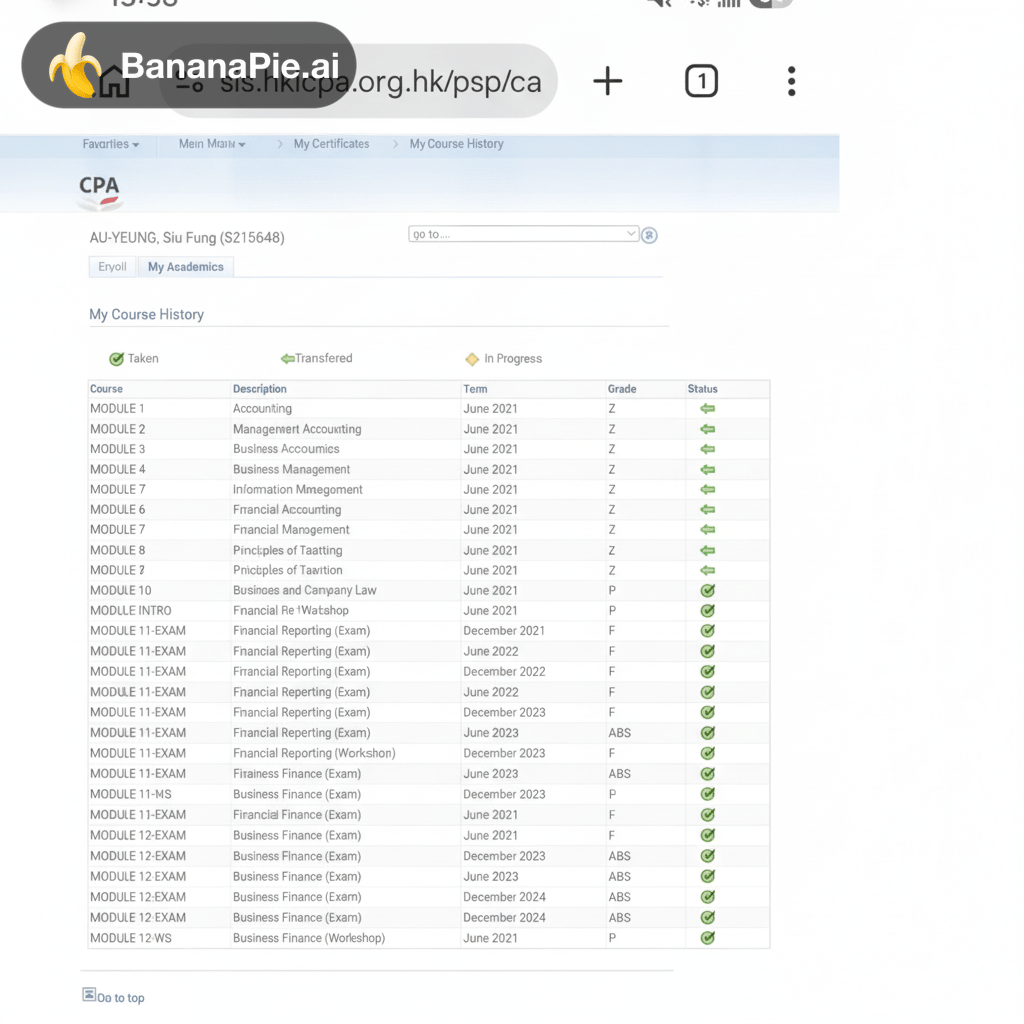
Task: Click the Financial Reporting (Workshop) description
Action: pyautogui.click(x=314, y=753)
